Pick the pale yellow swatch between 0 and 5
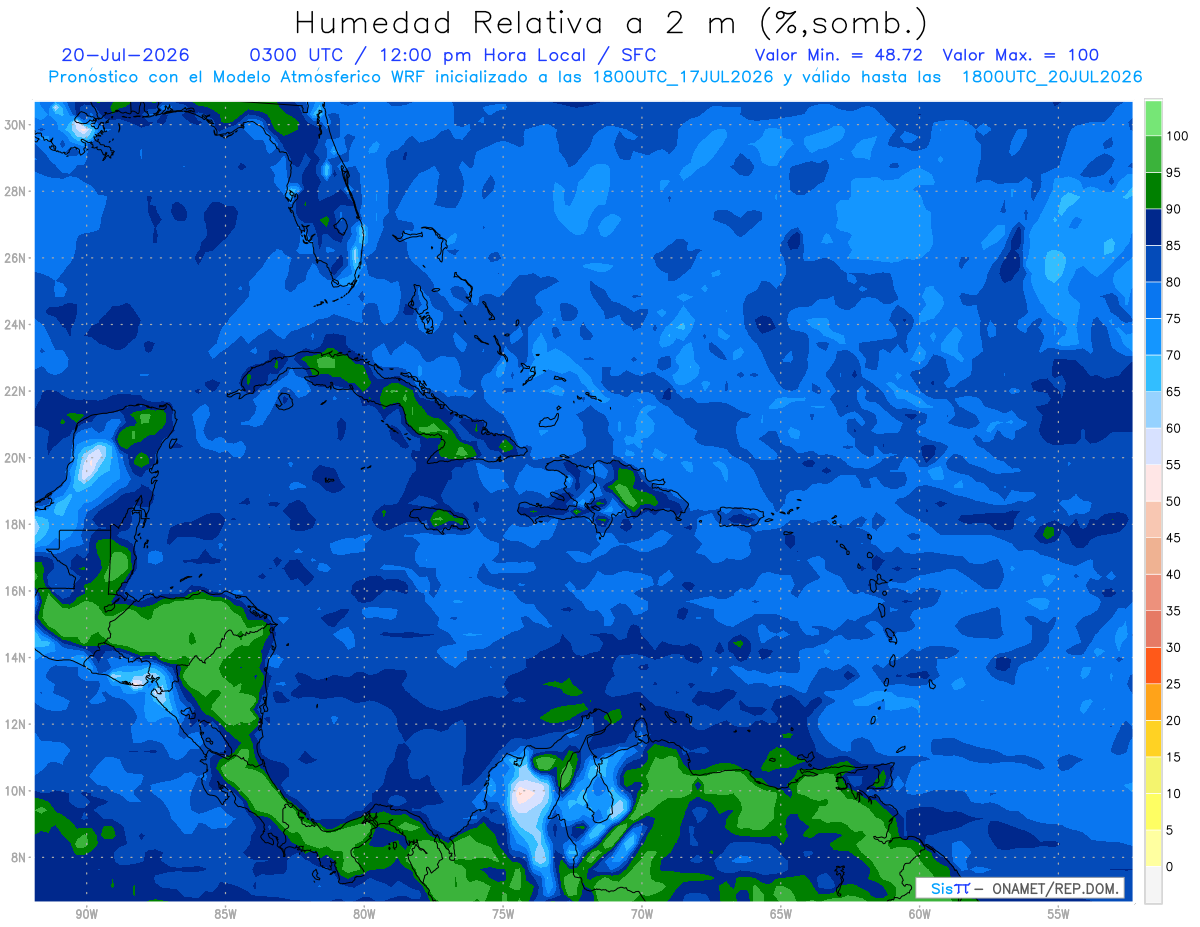The image size is (1200, 927). (1153, 848)
